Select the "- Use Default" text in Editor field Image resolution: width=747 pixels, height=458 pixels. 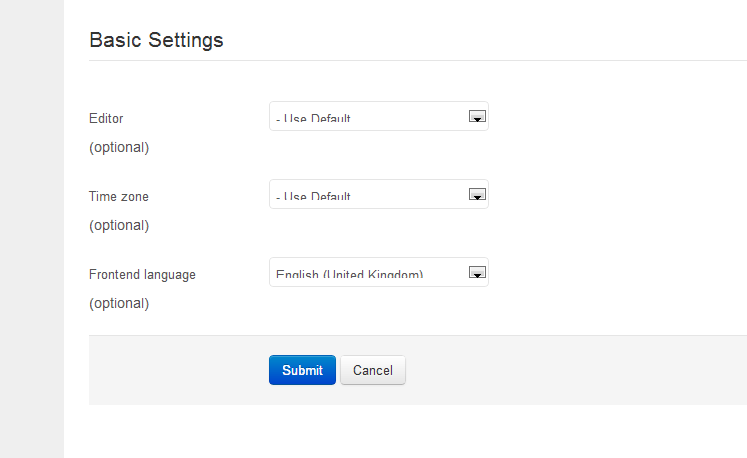(314, 119)
